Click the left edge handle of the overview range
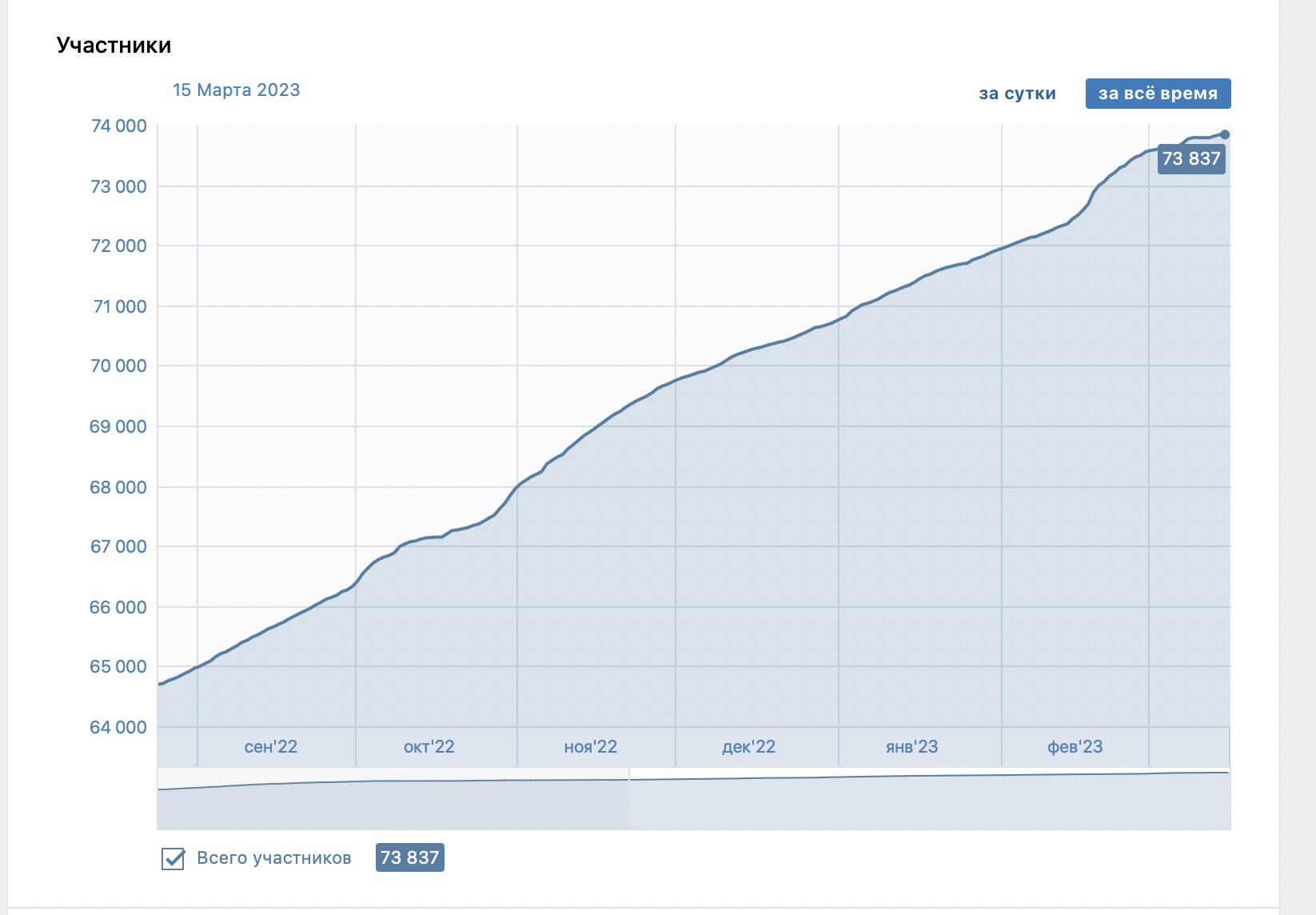Viewport: 1316px width, 915px height. point(630,798)
